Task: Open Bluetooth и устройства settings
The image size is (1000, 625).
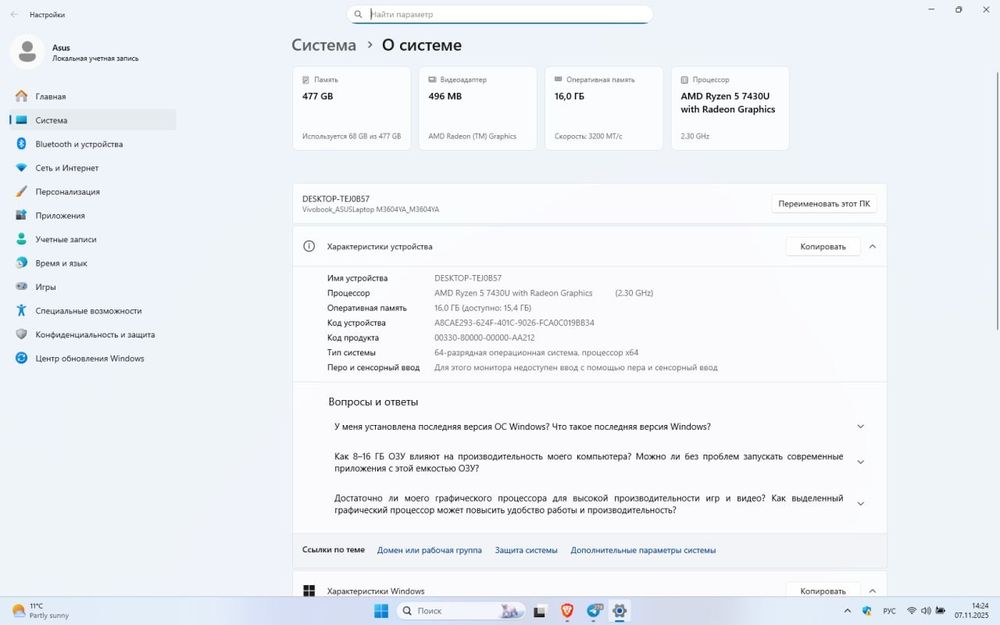Action: 92,144
